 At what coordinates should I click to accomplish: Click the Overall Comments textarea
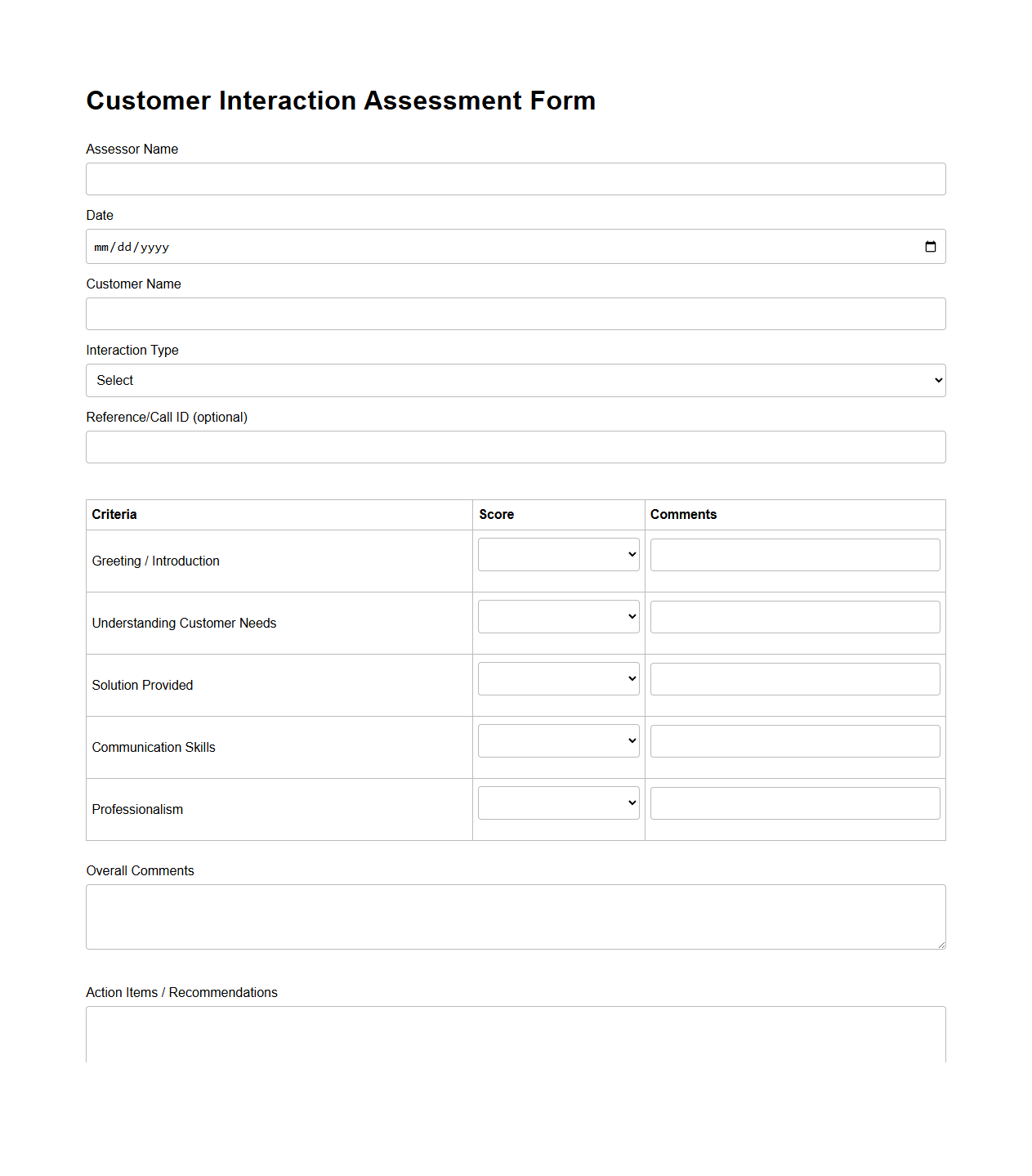(x=516, y=915)
